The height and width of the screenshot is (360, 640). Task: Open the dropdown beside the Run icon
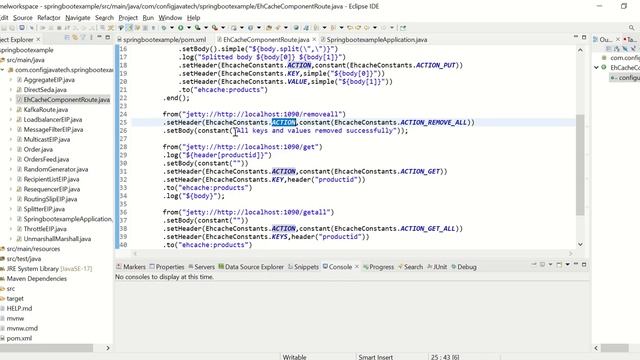click(189, 28)
